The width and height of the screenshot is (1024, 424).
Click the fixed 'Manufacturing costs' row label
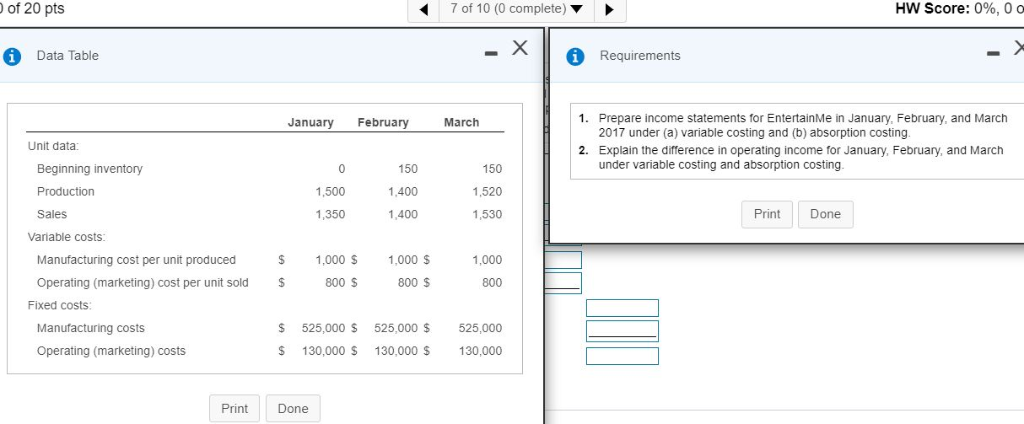(91, 328)
